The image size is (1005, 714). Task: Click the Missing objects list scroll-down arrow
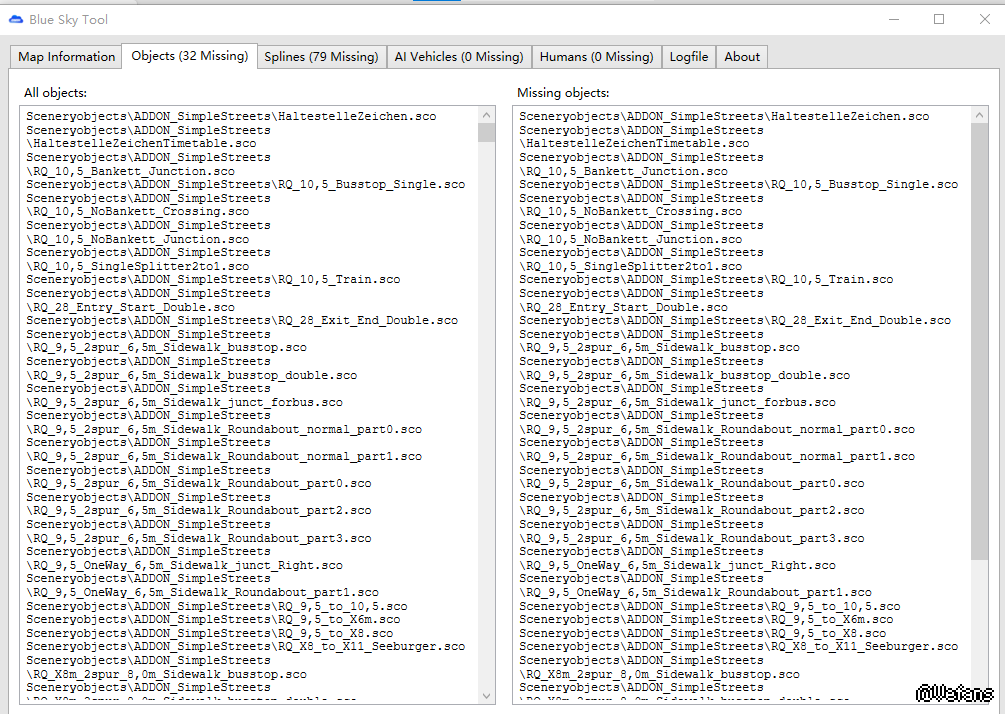click(x=979, y=695)
